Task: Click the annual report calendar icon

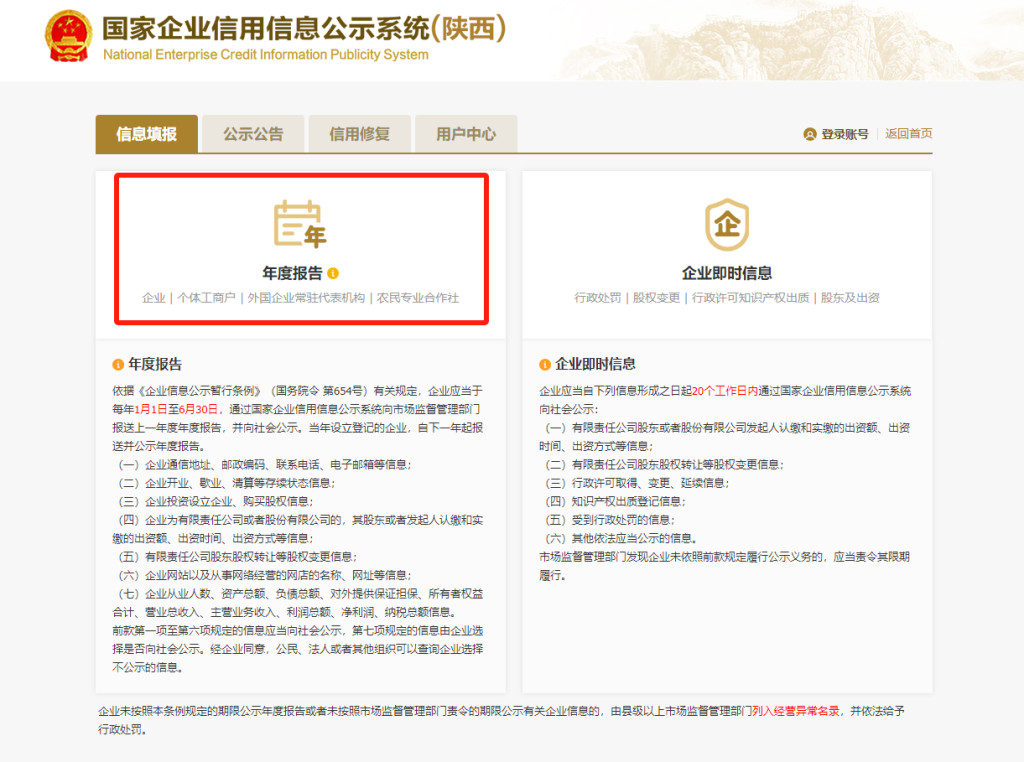Action: pyautogui.click(x=300, y=223)
